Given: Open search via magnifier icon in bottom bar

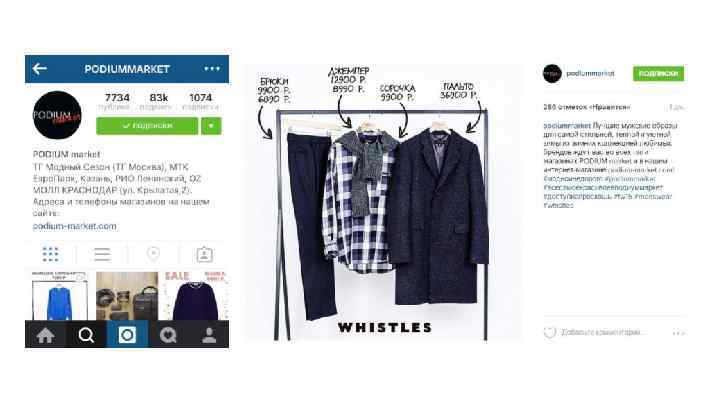Looking at the screenshot, I should tap(86, 335).
